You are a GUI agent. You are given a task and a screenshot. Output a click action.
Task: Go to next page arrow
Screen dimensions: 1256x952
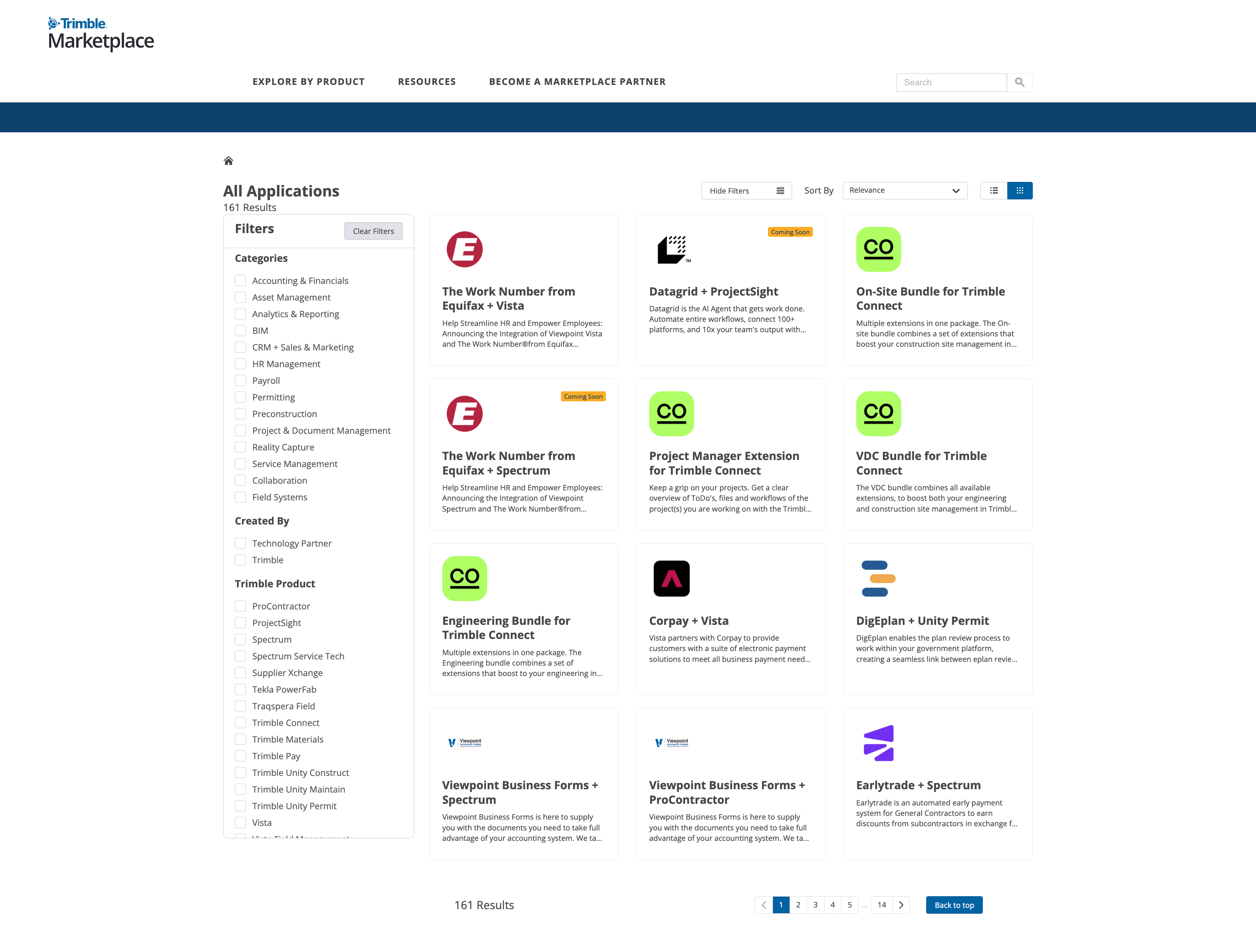tap(901, 905)
